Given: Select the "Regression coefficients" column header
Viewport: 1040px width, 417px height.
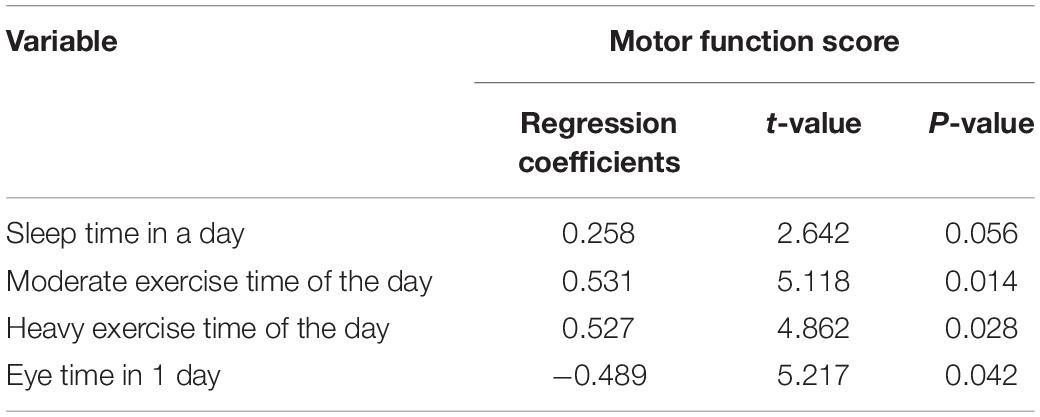Looking at the screenshot, I should click(x=598, y=142).
